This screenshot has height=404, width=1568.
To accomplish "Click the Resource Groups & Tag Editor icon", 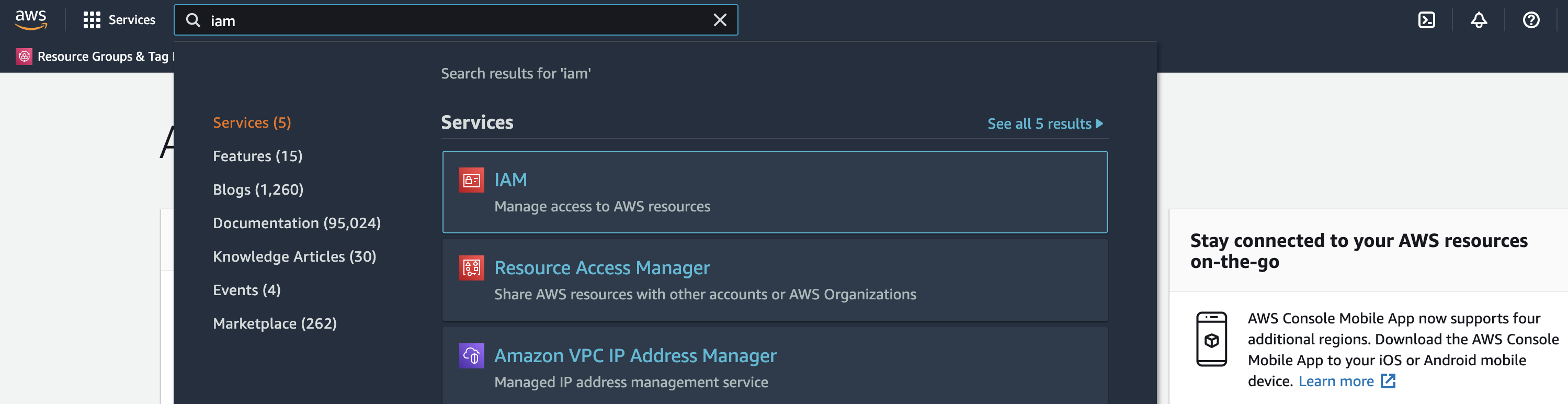I will tap(24, 56).
